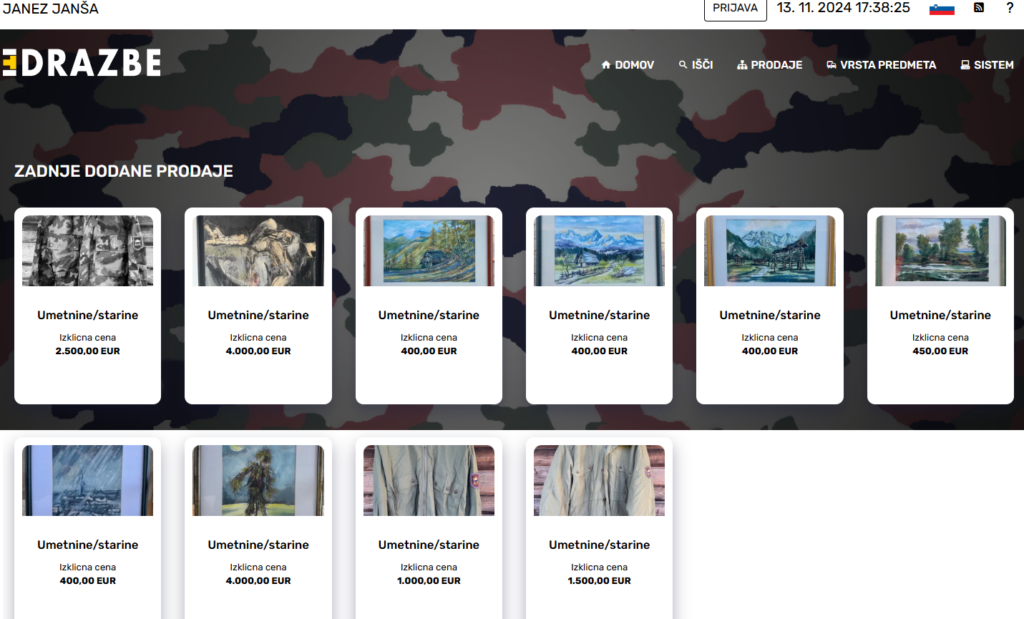Click the 450,00 EUR price text

940,351
